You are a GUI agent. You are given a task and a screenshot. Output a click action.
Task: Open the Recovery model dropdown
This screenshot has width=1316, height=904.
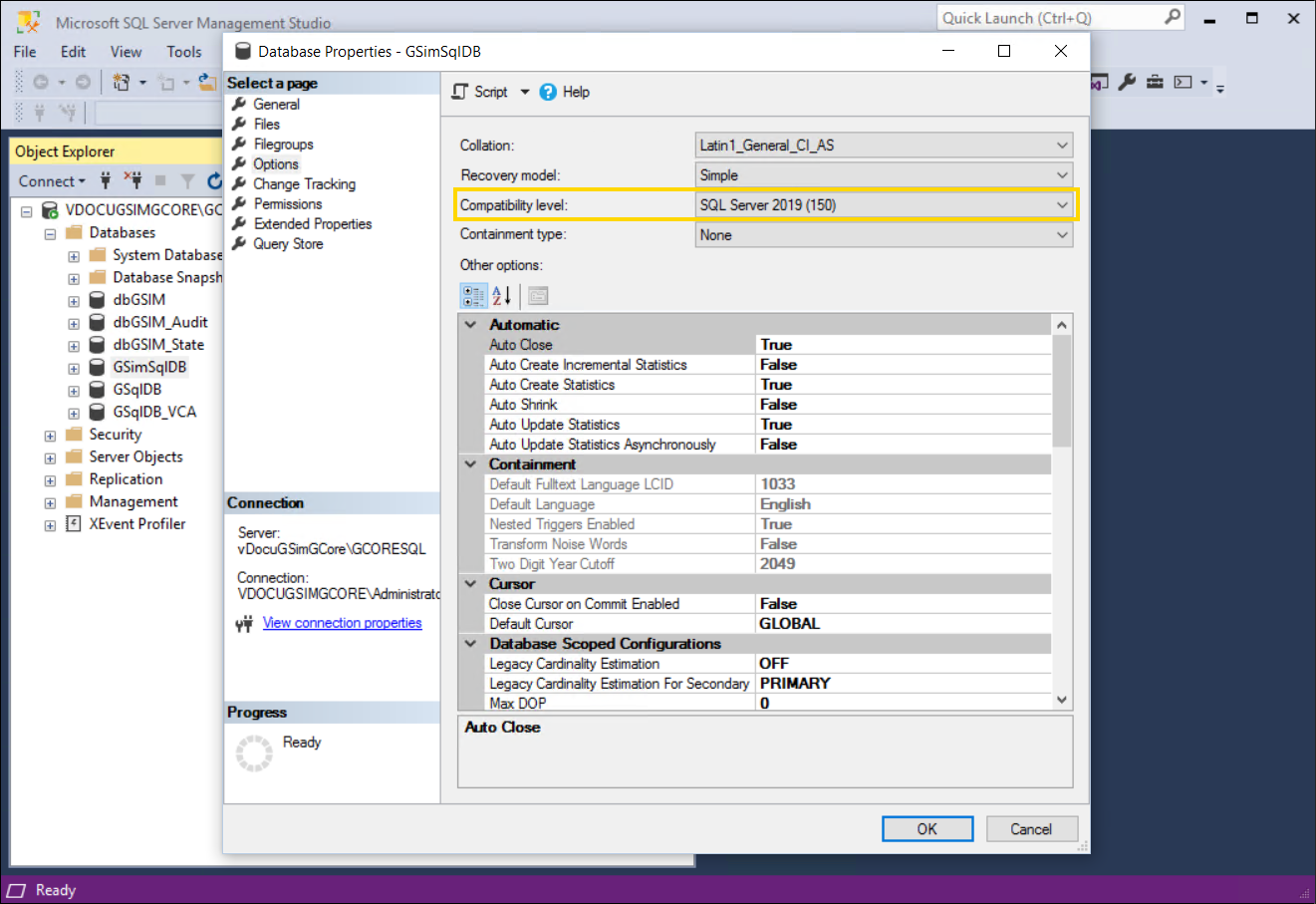[1061, 175]
